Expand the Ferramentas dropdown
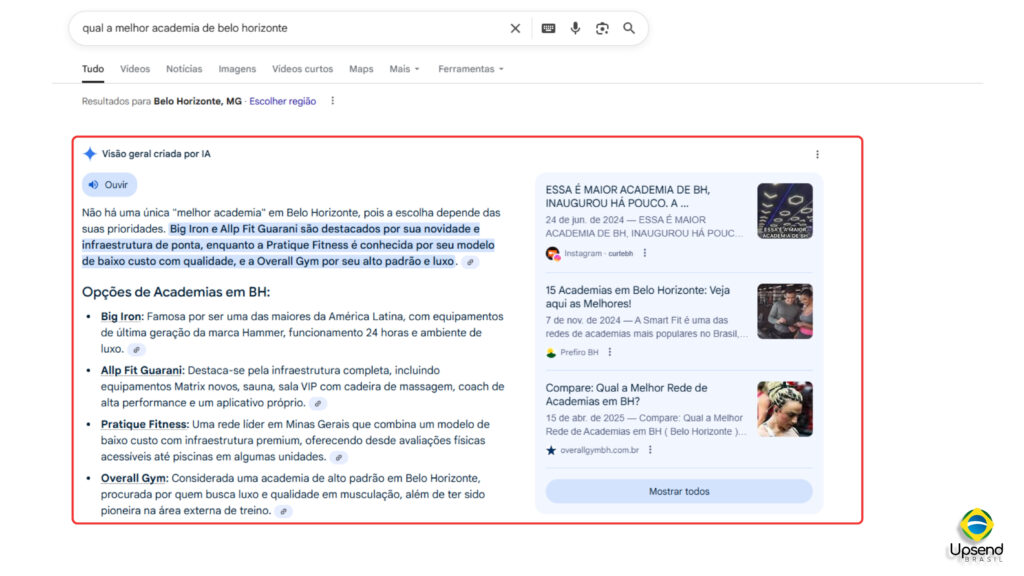The height and width of the screenshot is (576, 1024). [x=471, y=69]
